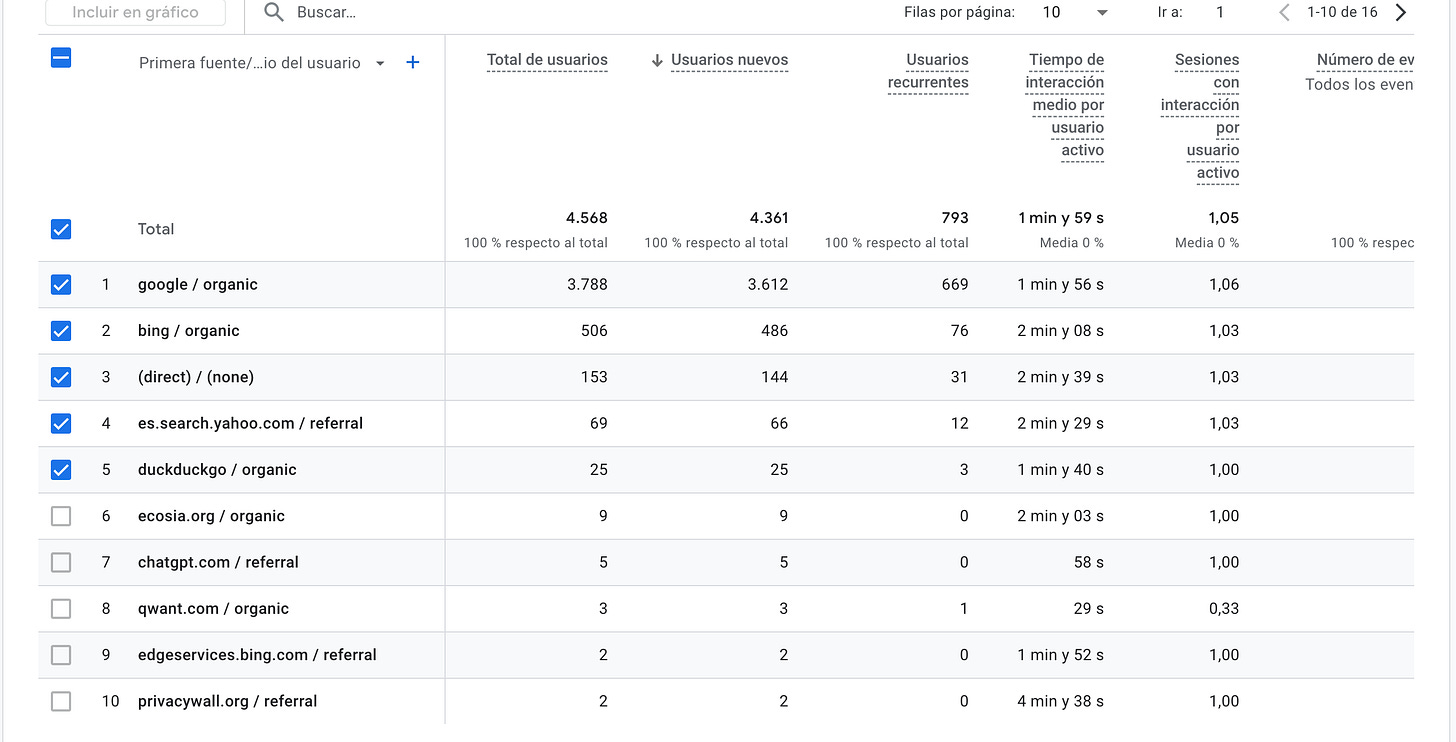
Task: Sort by Total de usuarios column header
Action: (547, 60)
